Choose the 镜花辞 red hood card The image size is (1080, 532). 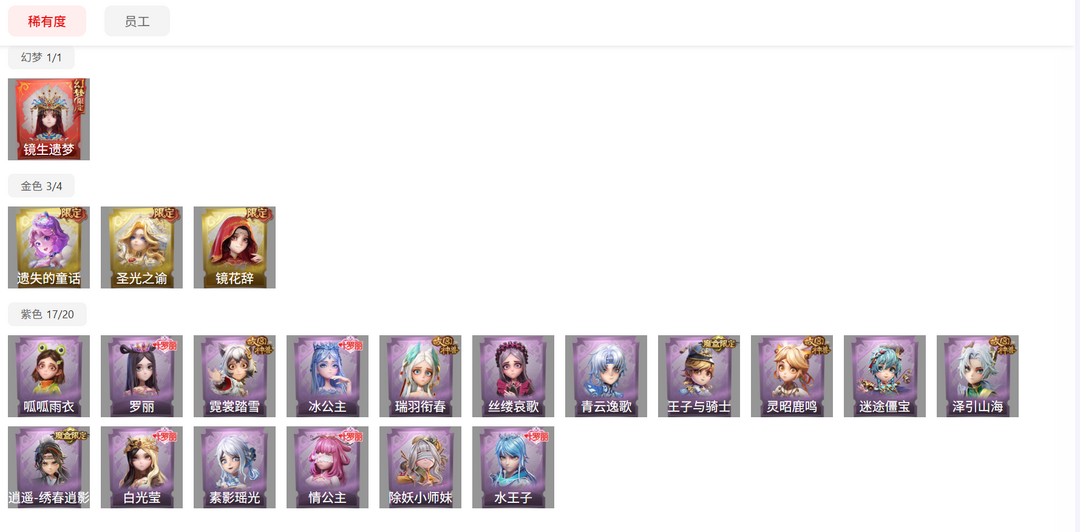click(x=235, y=247)
